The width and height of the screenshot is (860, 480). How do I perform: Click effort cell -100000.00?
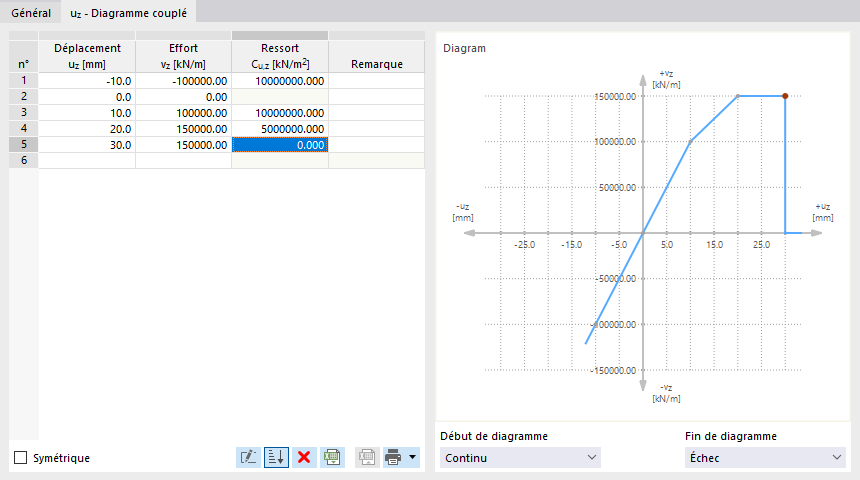(x=184, y=81)
